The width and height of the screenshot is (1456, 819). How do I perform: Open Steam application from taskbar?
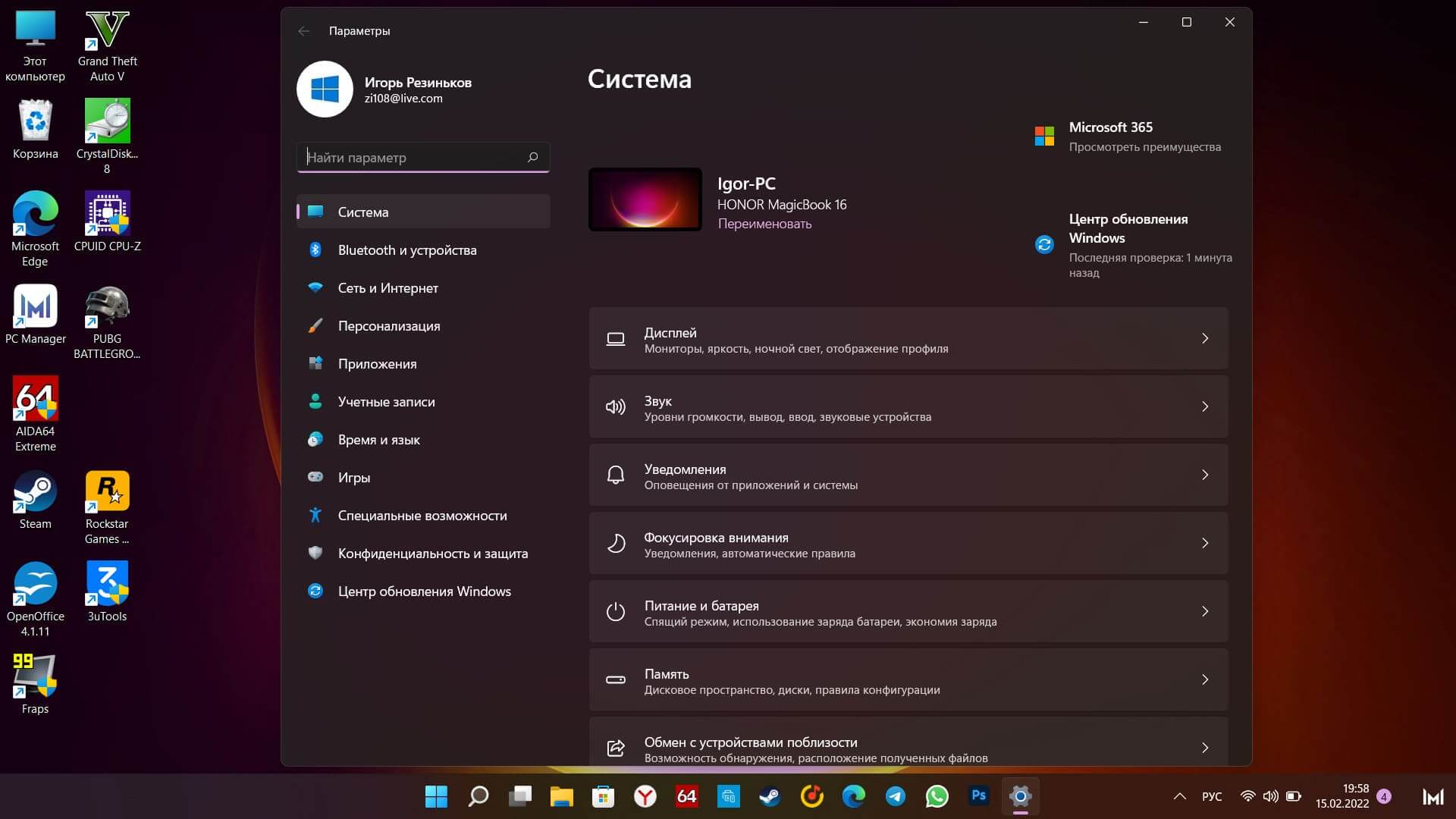(x=770, y=796)
